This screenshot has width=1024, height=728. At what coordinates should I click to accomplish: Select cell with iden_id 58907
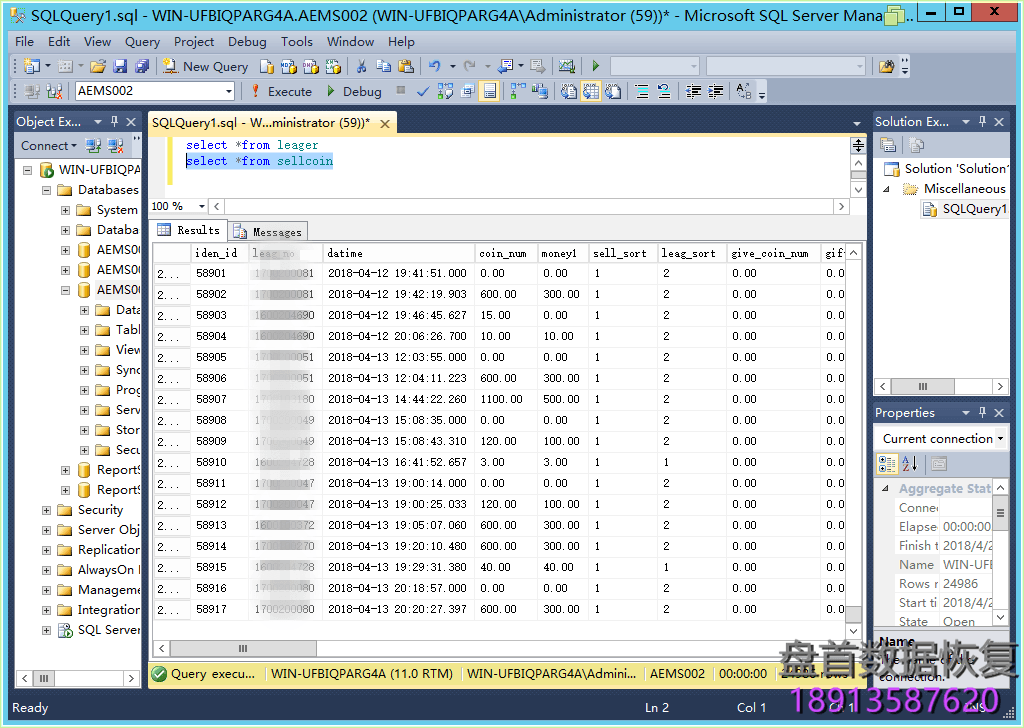[219, 399]
